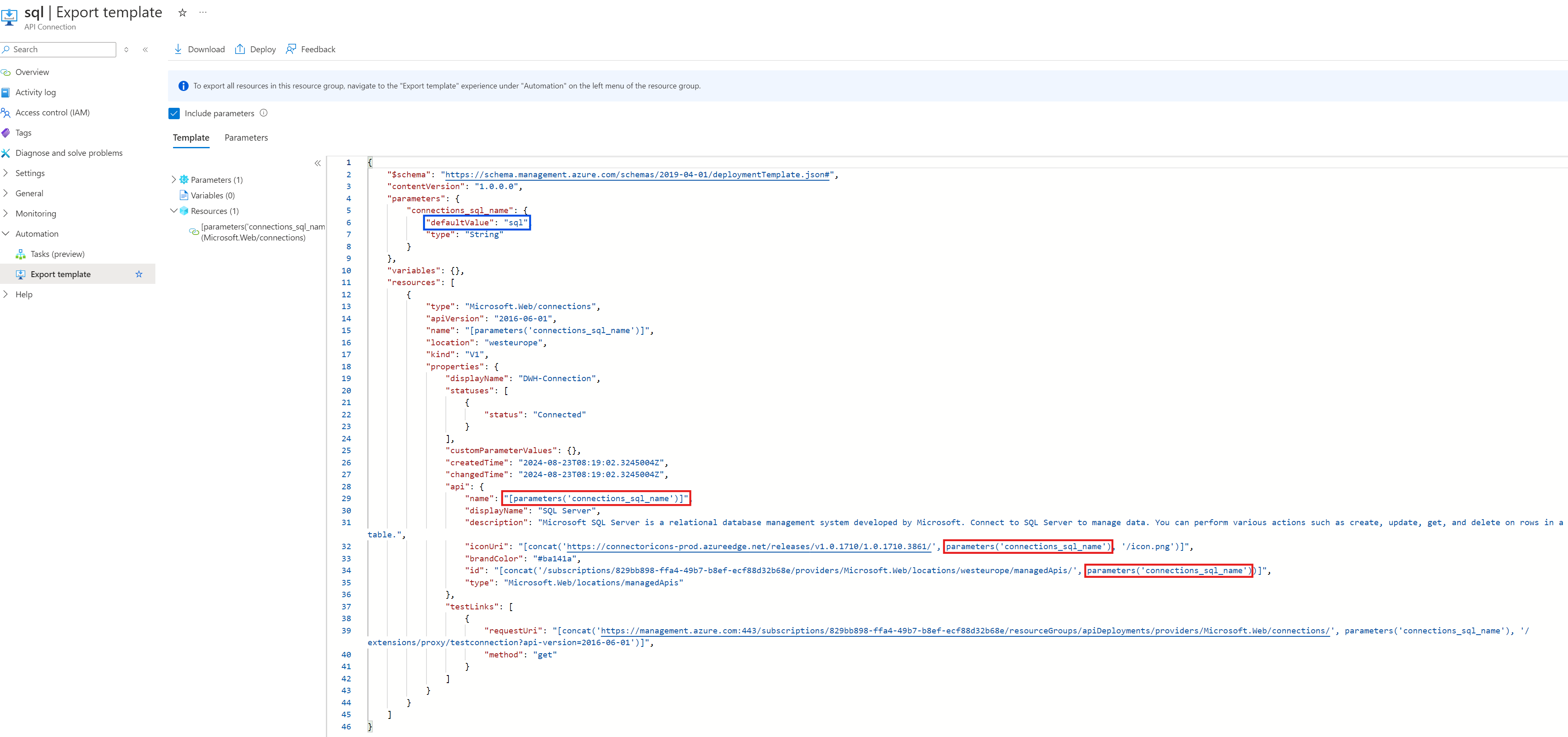Click the Resources cube icon in tree
1568x737 pixels.
click(184, 211)
